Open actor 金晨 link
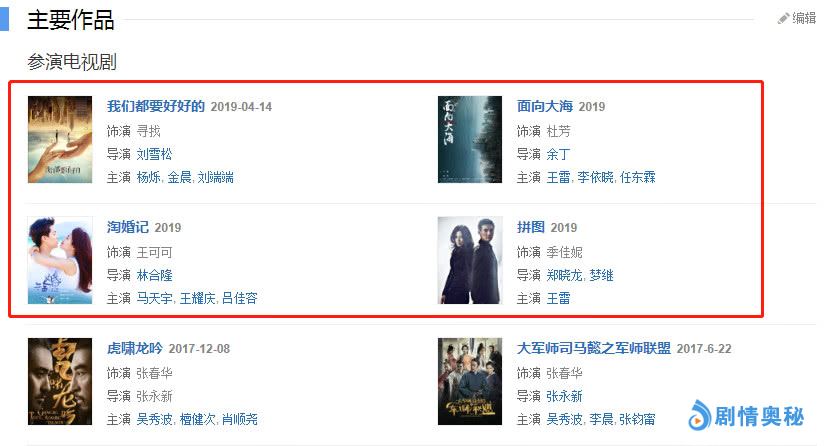Image resolution: width=832 pixels, height=446 pixels. click(x=179, y=177)
